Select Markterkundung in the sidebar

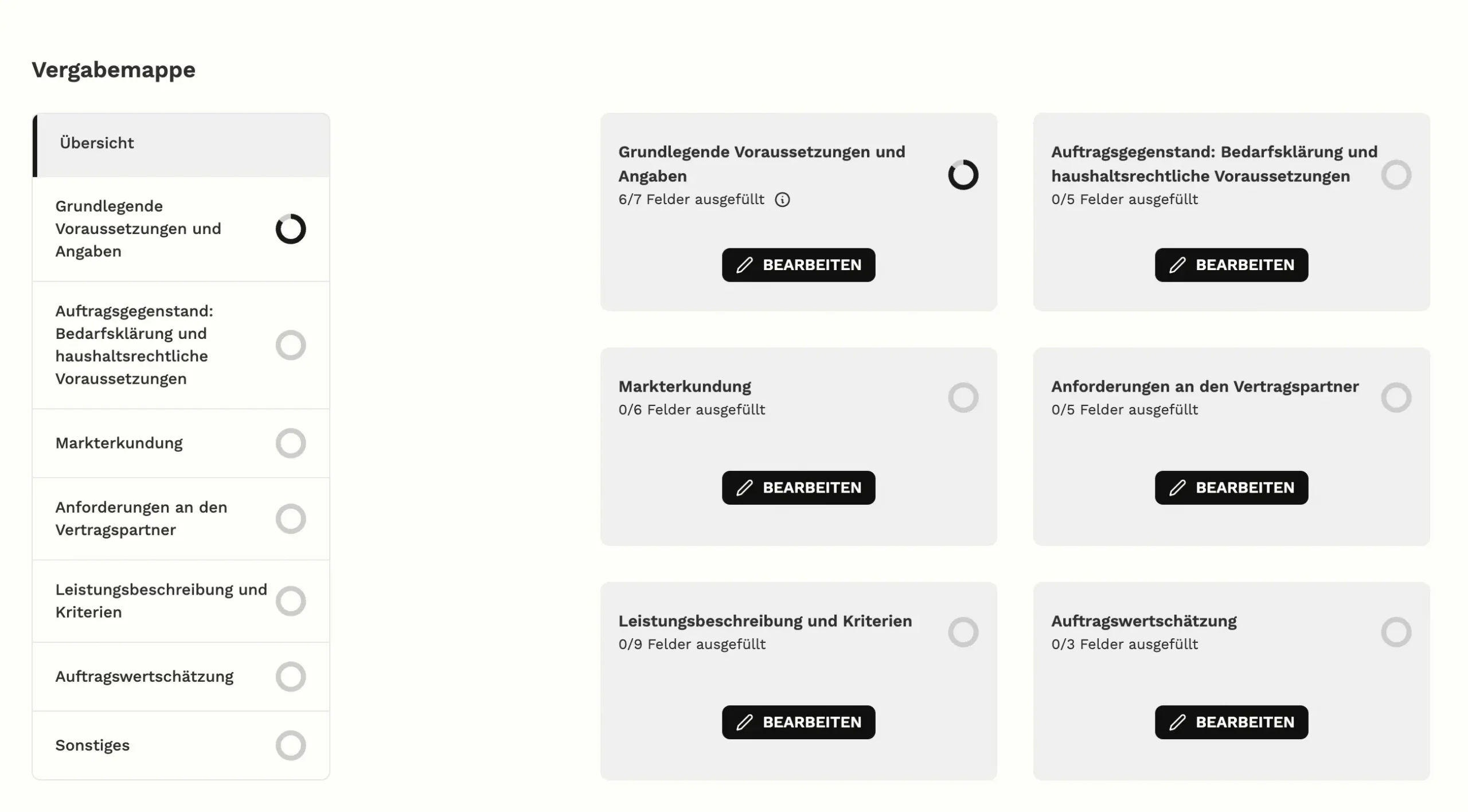click(x=181, y=443)
